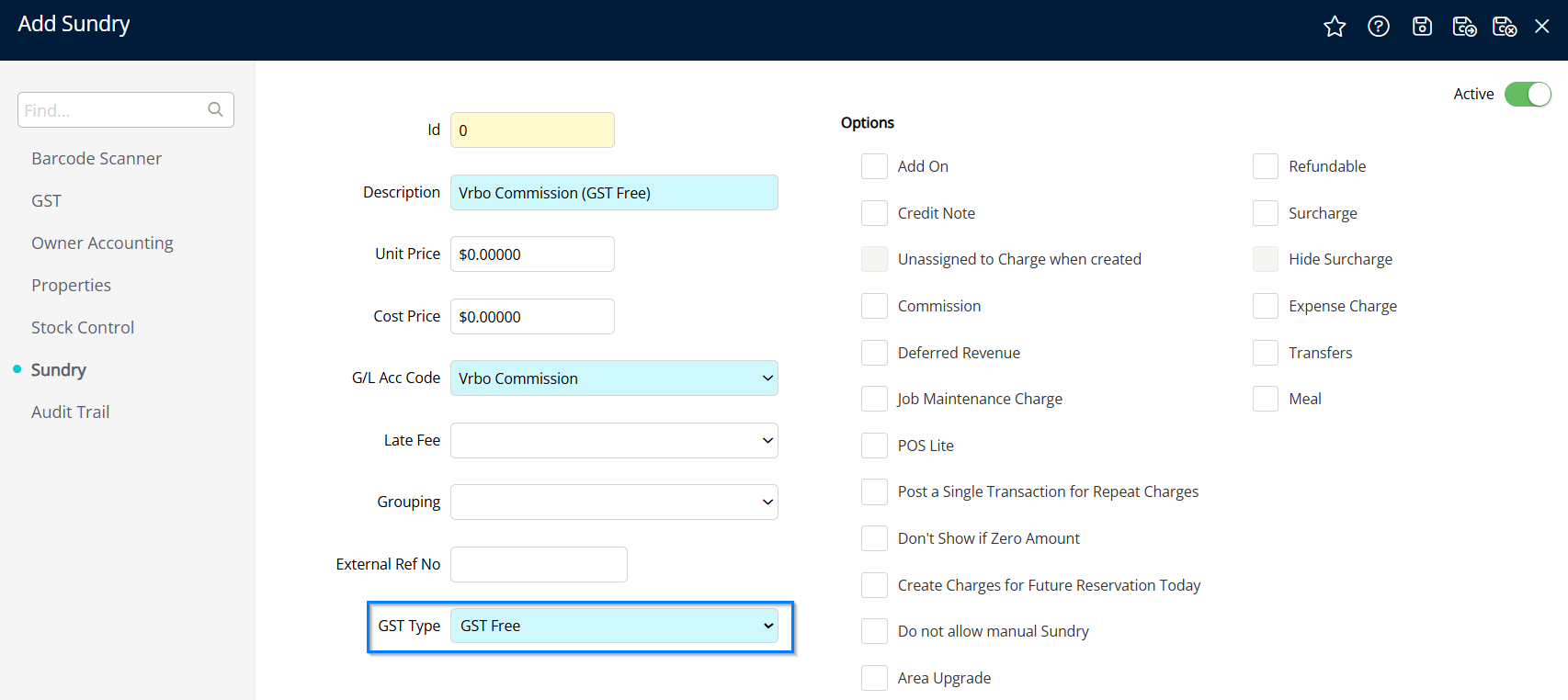
Task: Click the Description text field
Action: point(614,193)
